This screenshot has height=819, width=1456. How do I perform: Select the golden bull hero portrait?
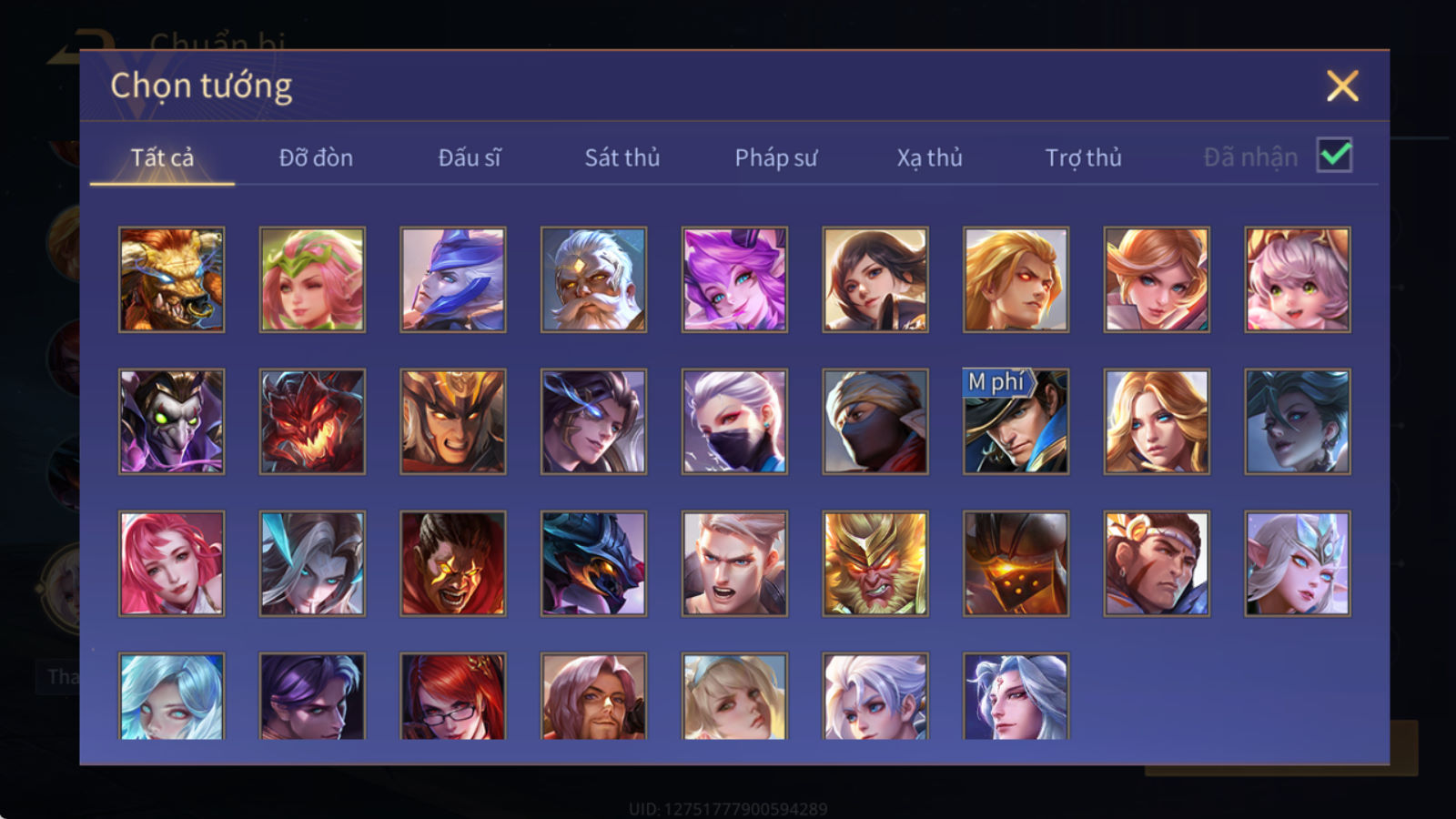pyautogui.click(x=171, y=279)
